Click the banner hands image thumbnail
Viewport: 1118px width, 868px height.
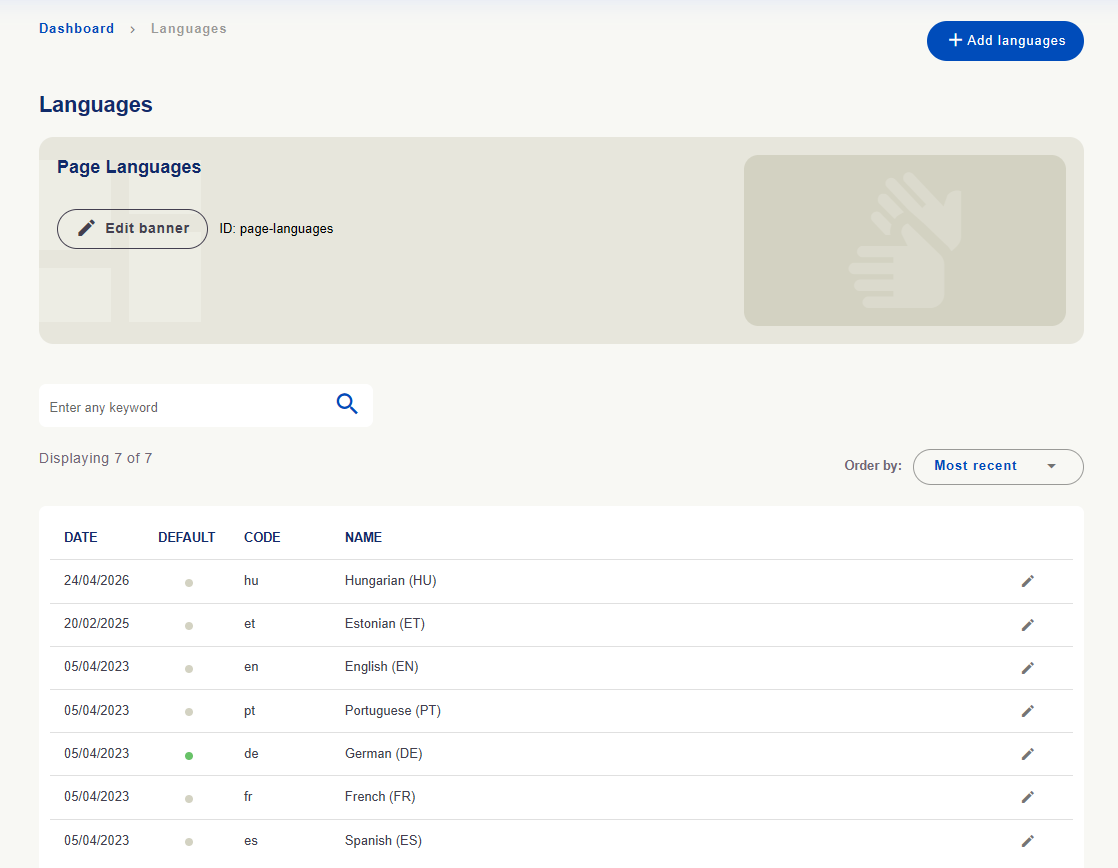[904, 240]
